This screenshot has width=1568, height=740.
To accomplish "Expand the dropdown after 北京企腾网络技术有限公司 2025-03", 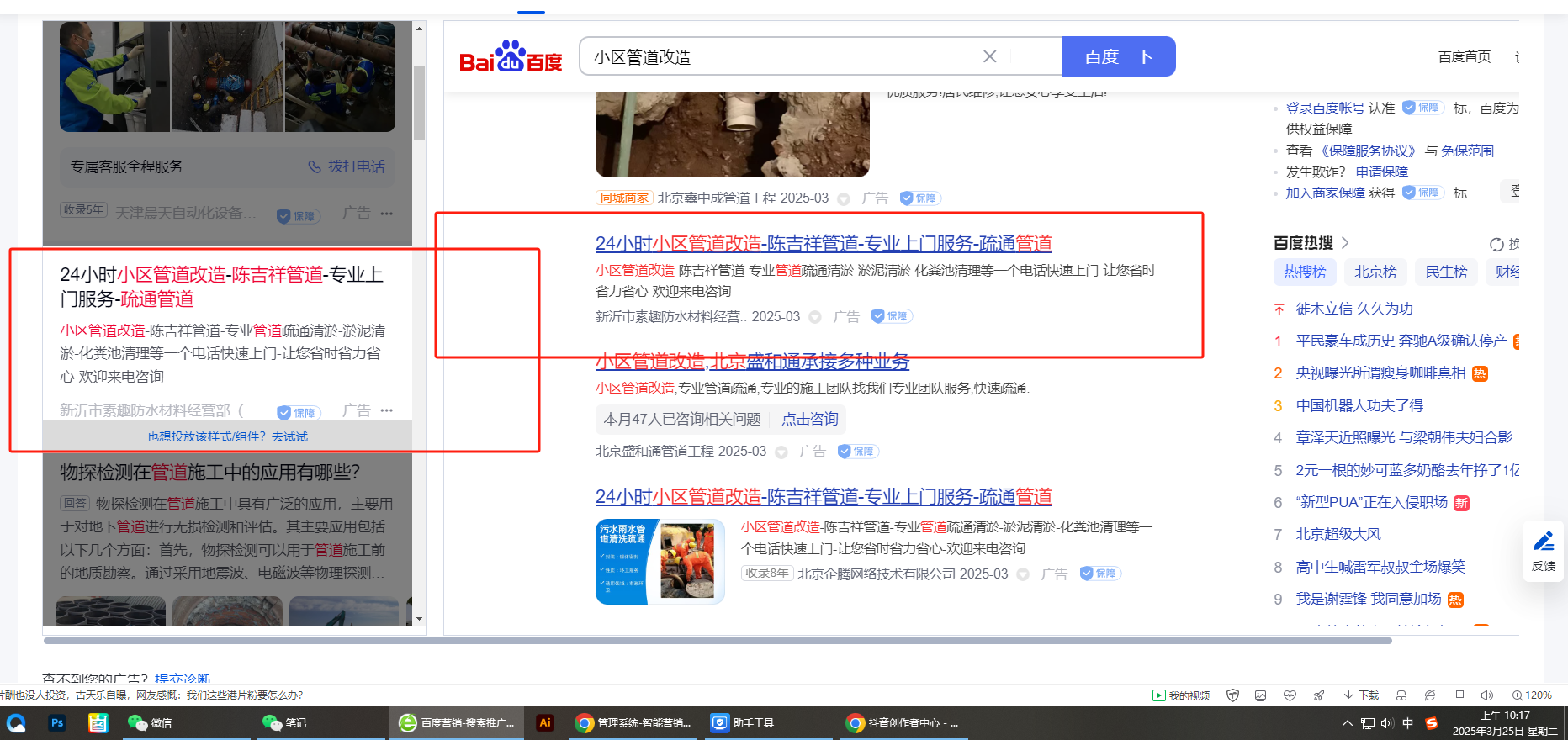I will point(1023,574).
